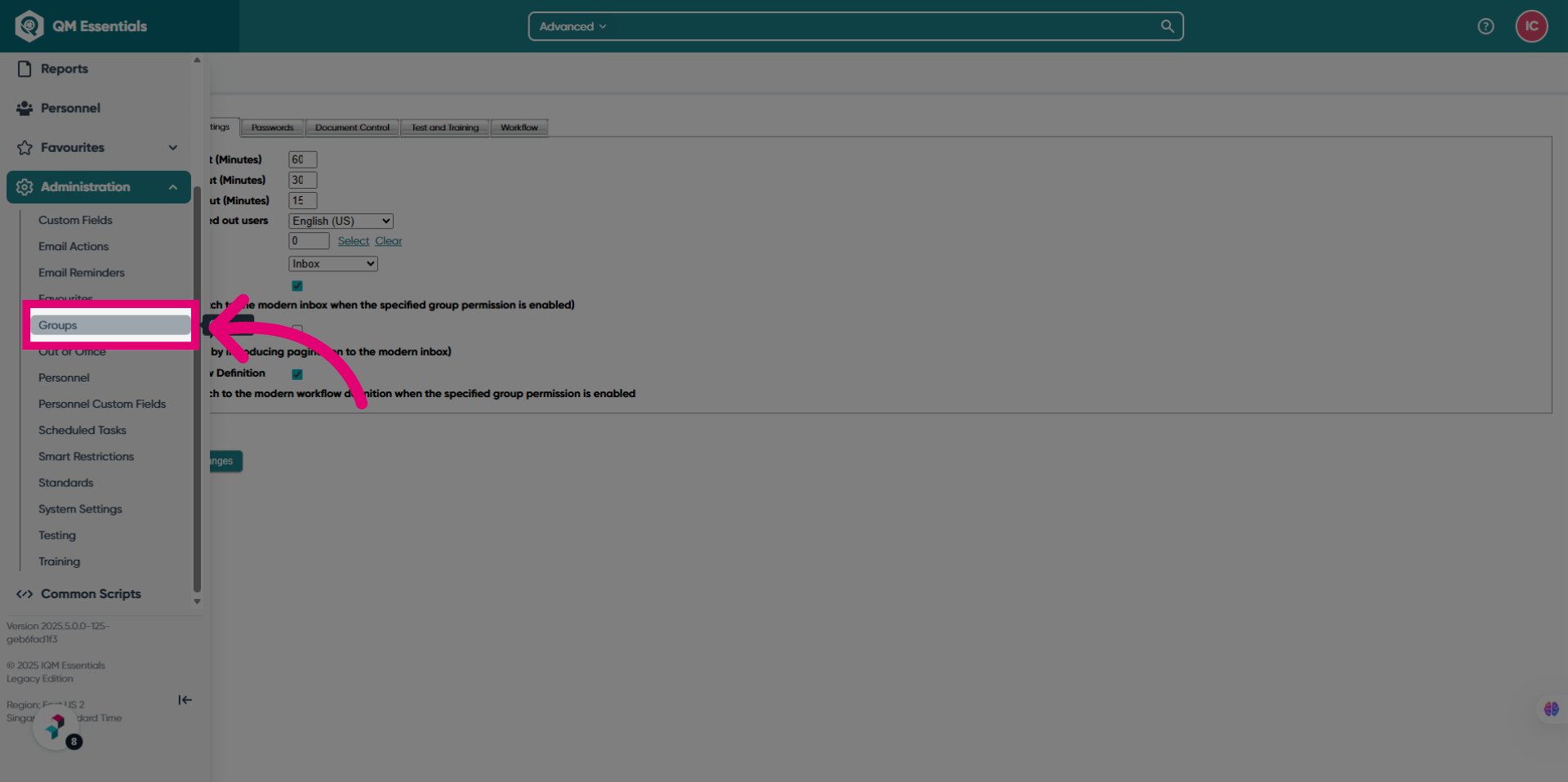1568x782 pixels.
Task: Collapse the Administration chevron
Action: (173, 187)
